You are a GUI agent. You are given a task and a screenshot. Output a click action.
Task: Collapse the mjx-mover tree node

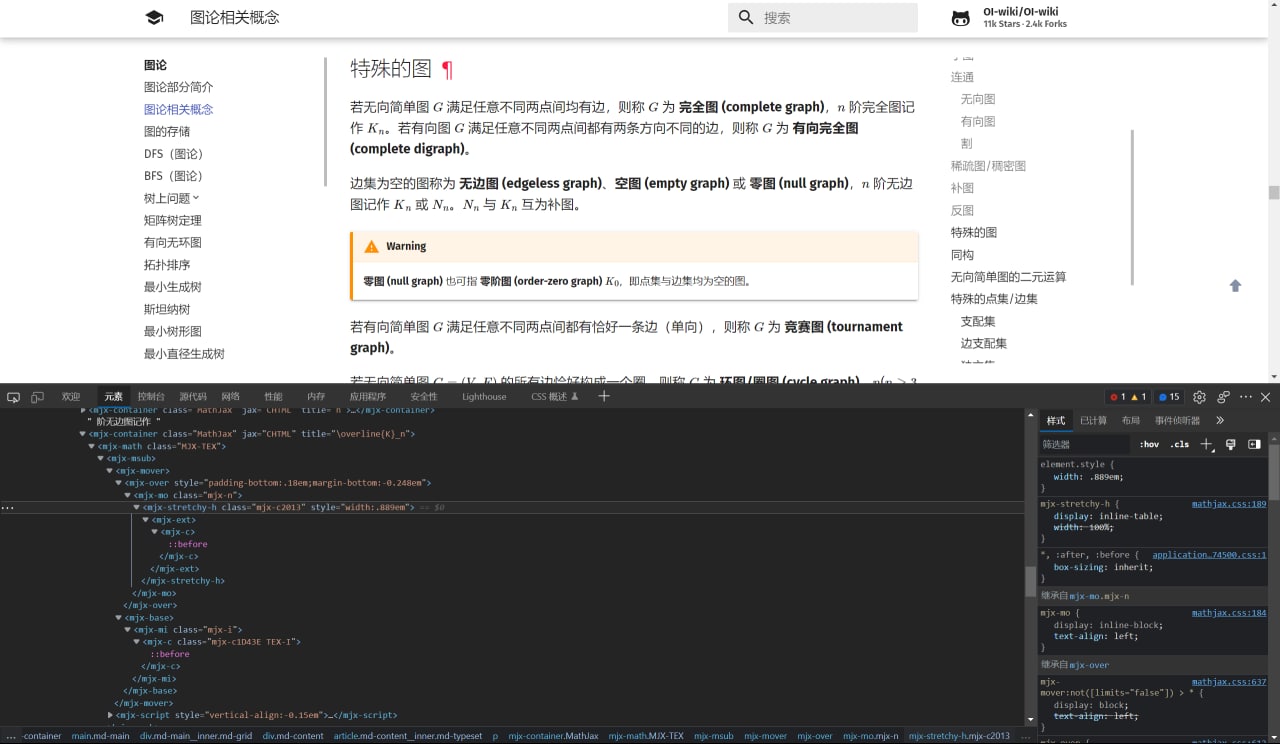(x=109, y=470)
